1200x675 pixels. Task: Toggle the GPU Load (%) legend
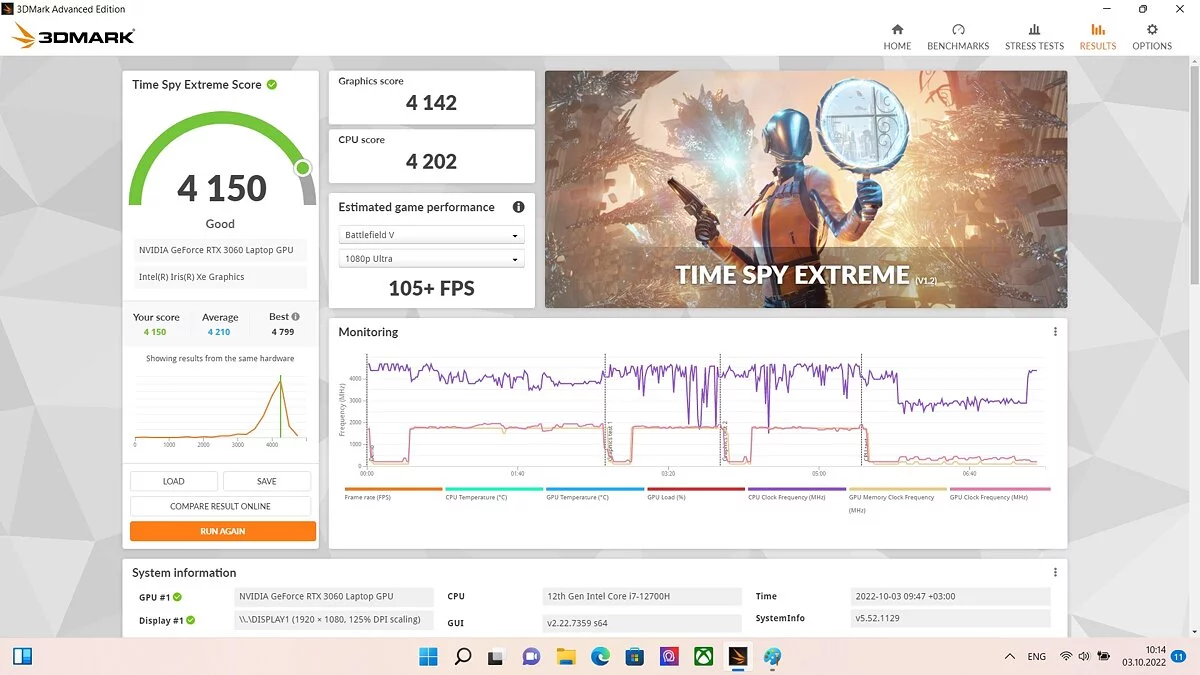696,495
